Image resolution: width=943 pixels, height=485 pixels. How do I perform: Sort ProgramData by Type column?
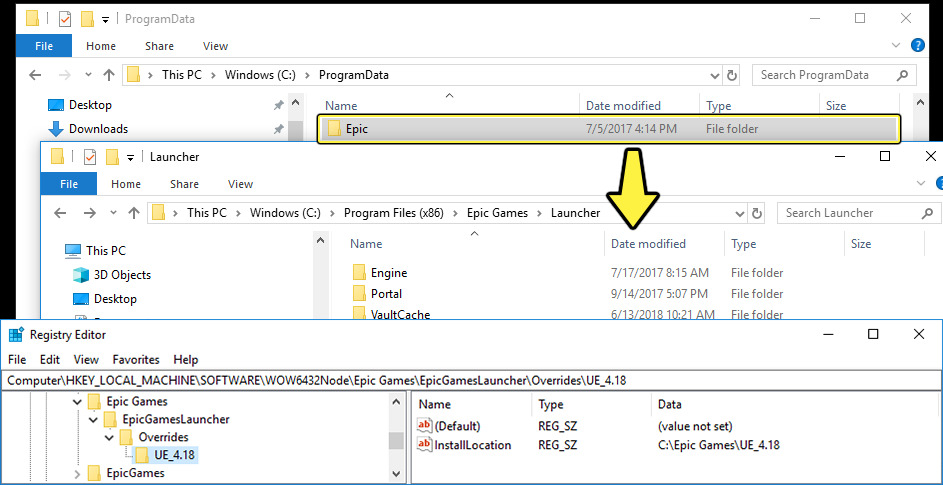click(718, 106)
